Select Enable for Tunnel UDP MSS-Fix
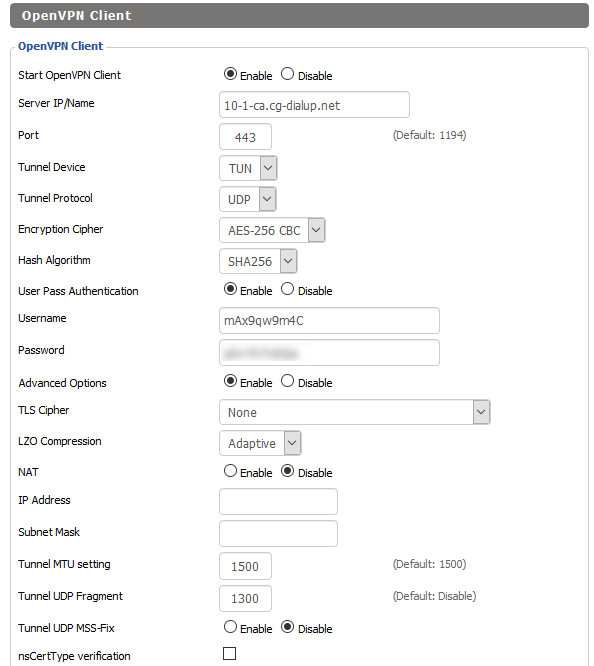 click(230, 626)
